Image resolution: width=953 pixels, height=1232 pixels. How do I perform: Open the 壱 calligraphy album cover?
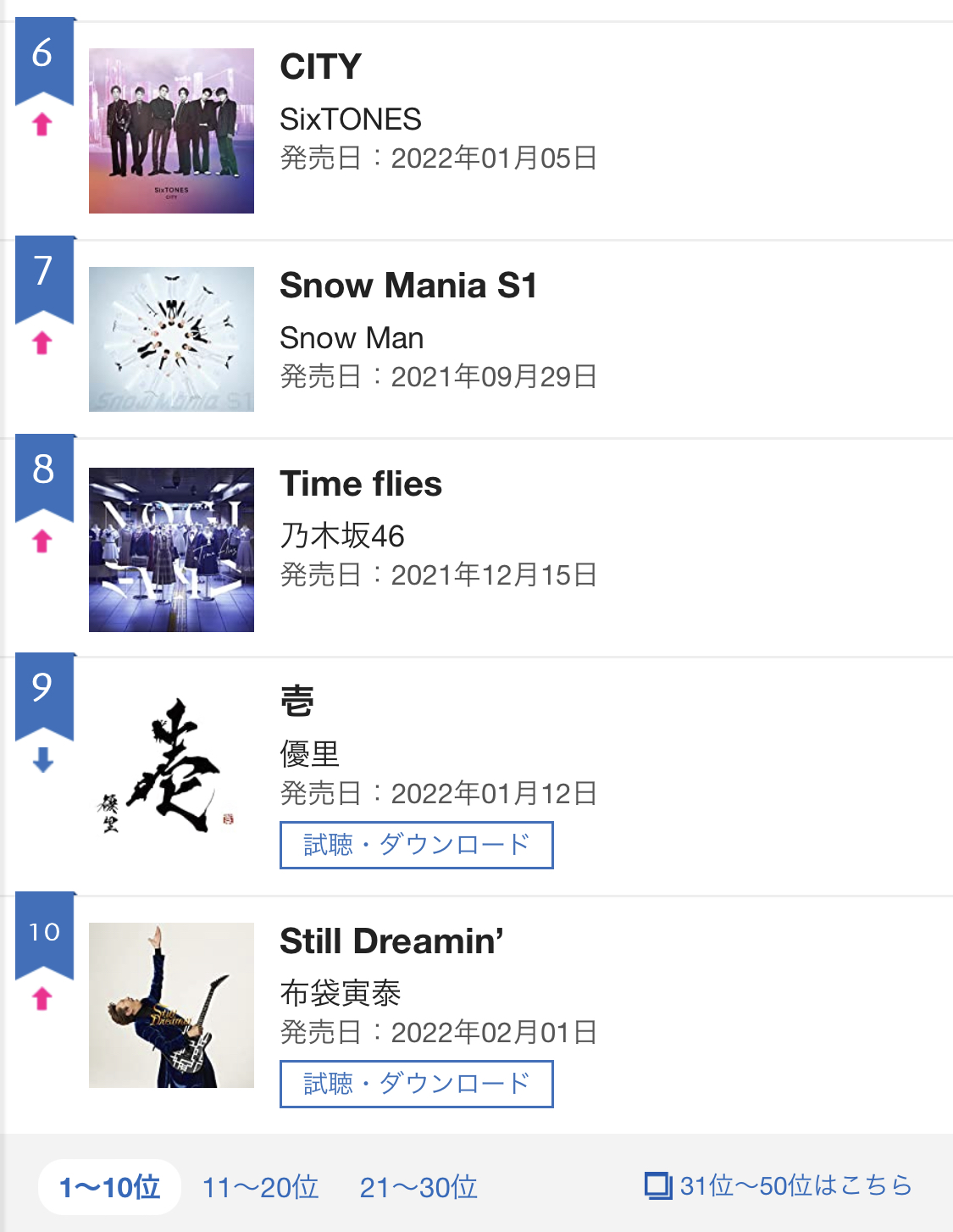171,766
